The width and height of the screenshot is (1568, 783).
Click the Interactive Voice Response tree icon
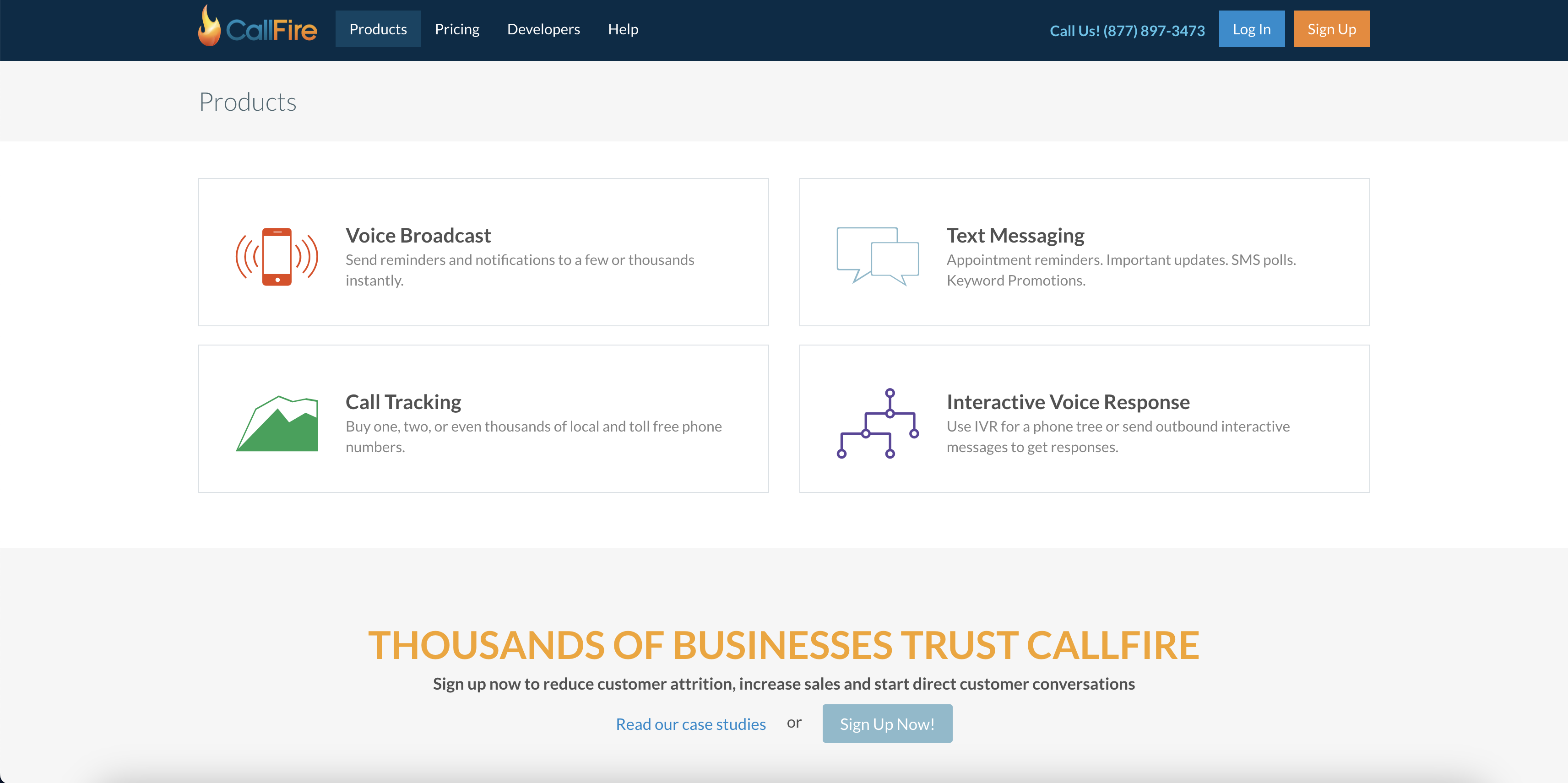click(x=877, y=423)
